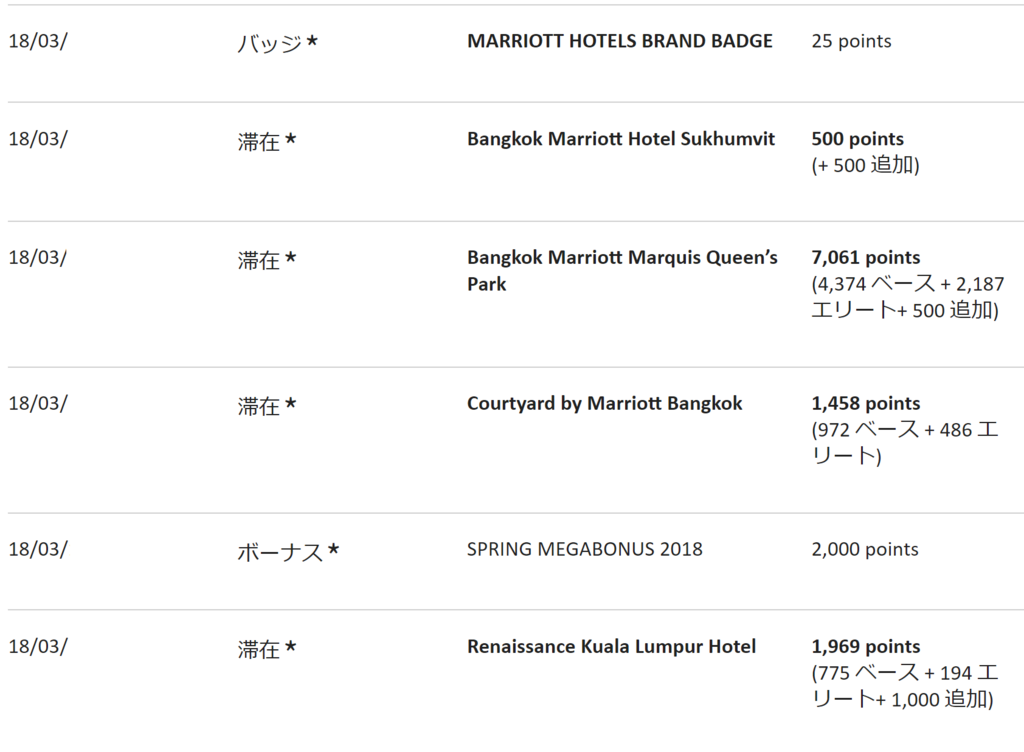
Task: Click the date in the brand badge row
Action: coord(38,41)
